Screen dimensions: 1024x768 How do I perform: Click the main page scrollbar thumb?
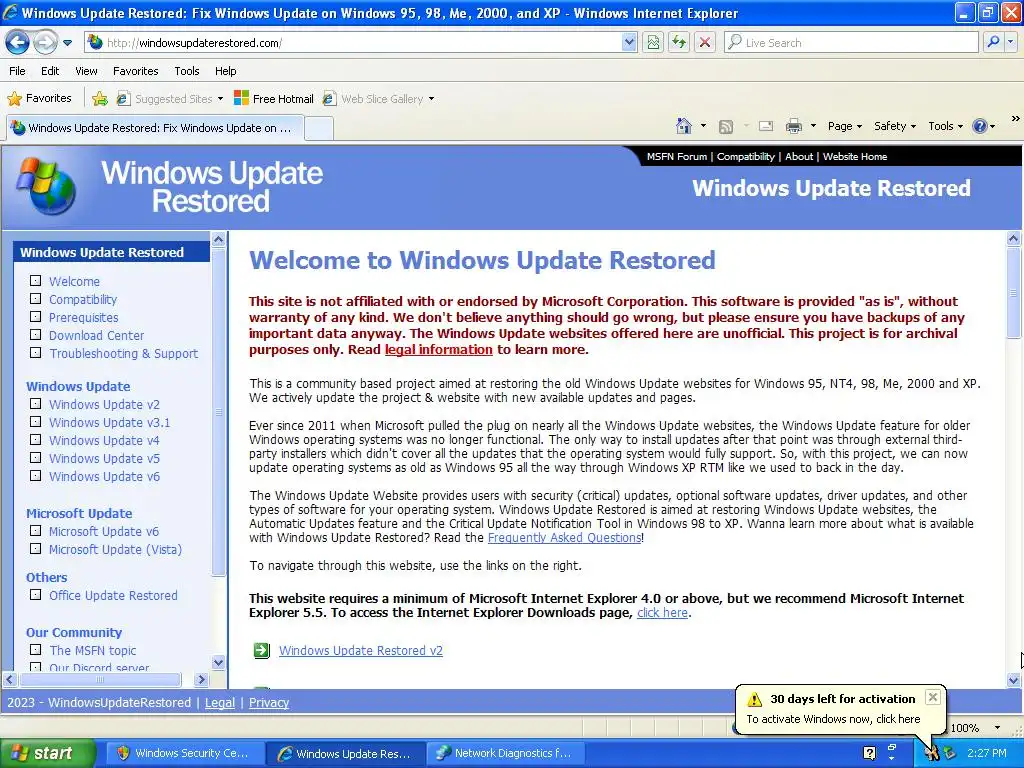point(1014,292)
